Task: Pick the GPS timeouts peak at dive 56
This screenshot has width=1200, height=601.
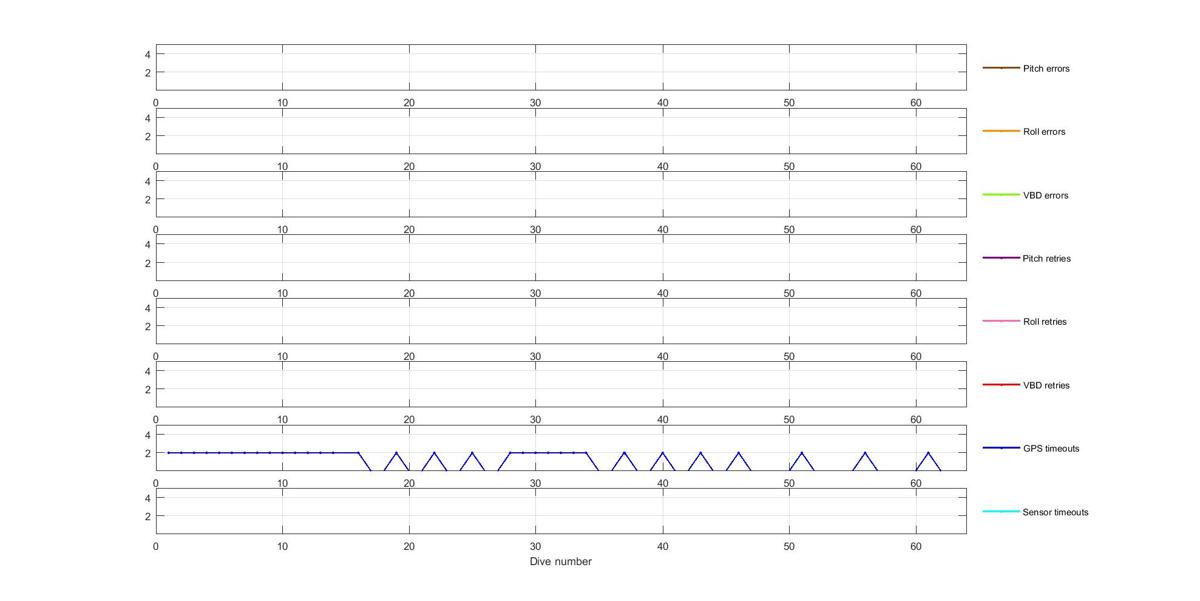Action: 865,453
